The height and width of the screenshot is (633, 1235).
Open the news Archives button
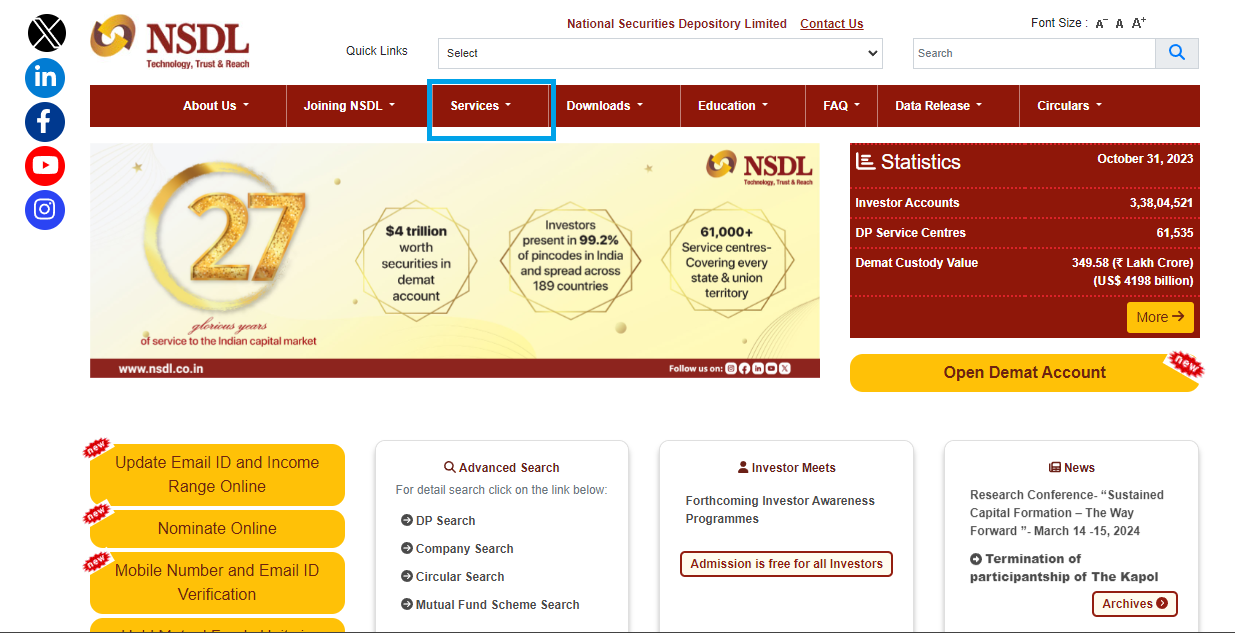click(x=1134, y=604)
